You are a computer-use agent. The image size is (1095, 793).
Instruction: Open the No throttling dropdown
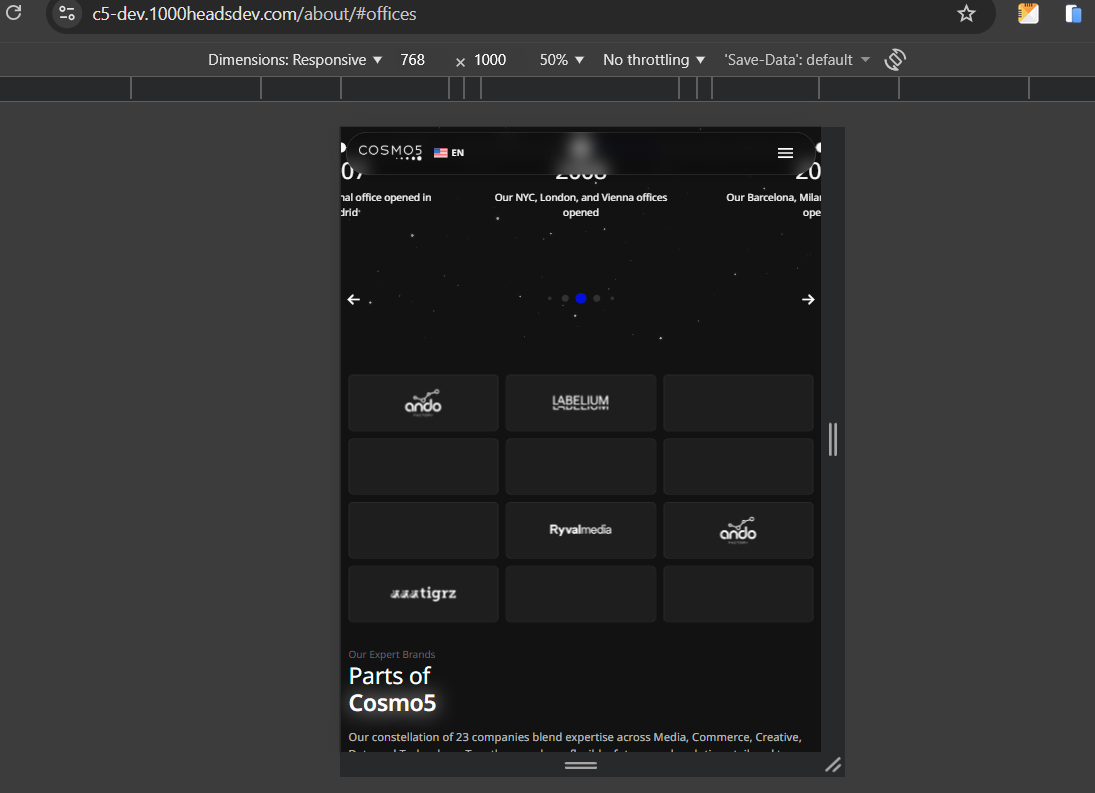654,60
